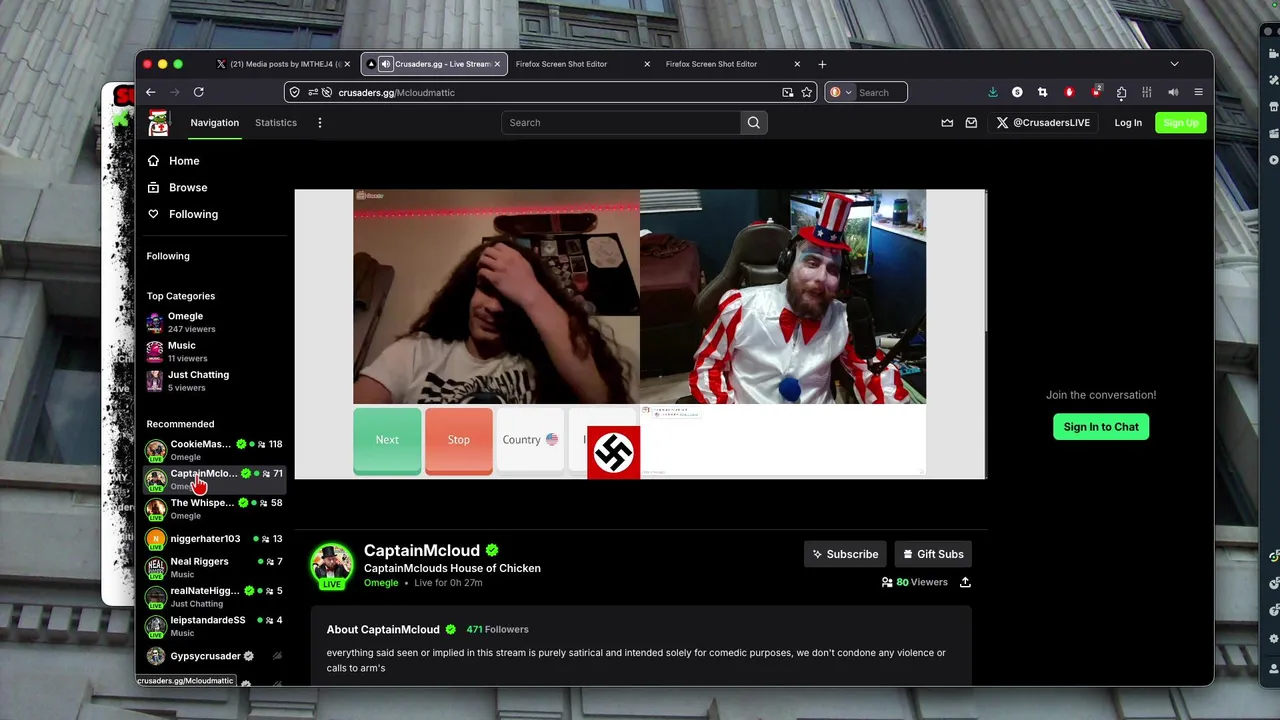Bookmark the page with the star icon
The width and height of the screenshot is (1280, 720).
tap(807, 92)
